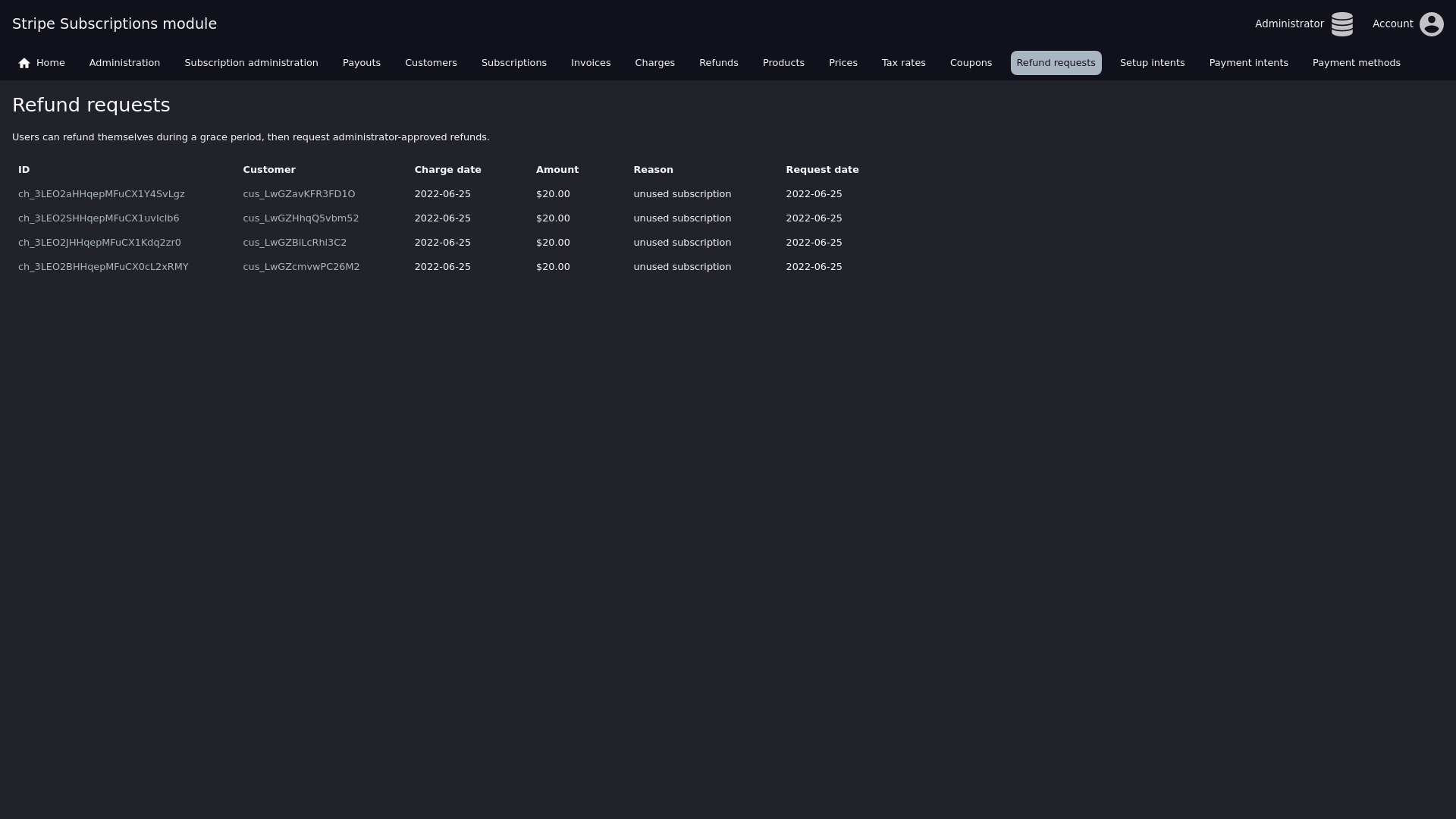Open the Charges page

click(x=654, y=63)
